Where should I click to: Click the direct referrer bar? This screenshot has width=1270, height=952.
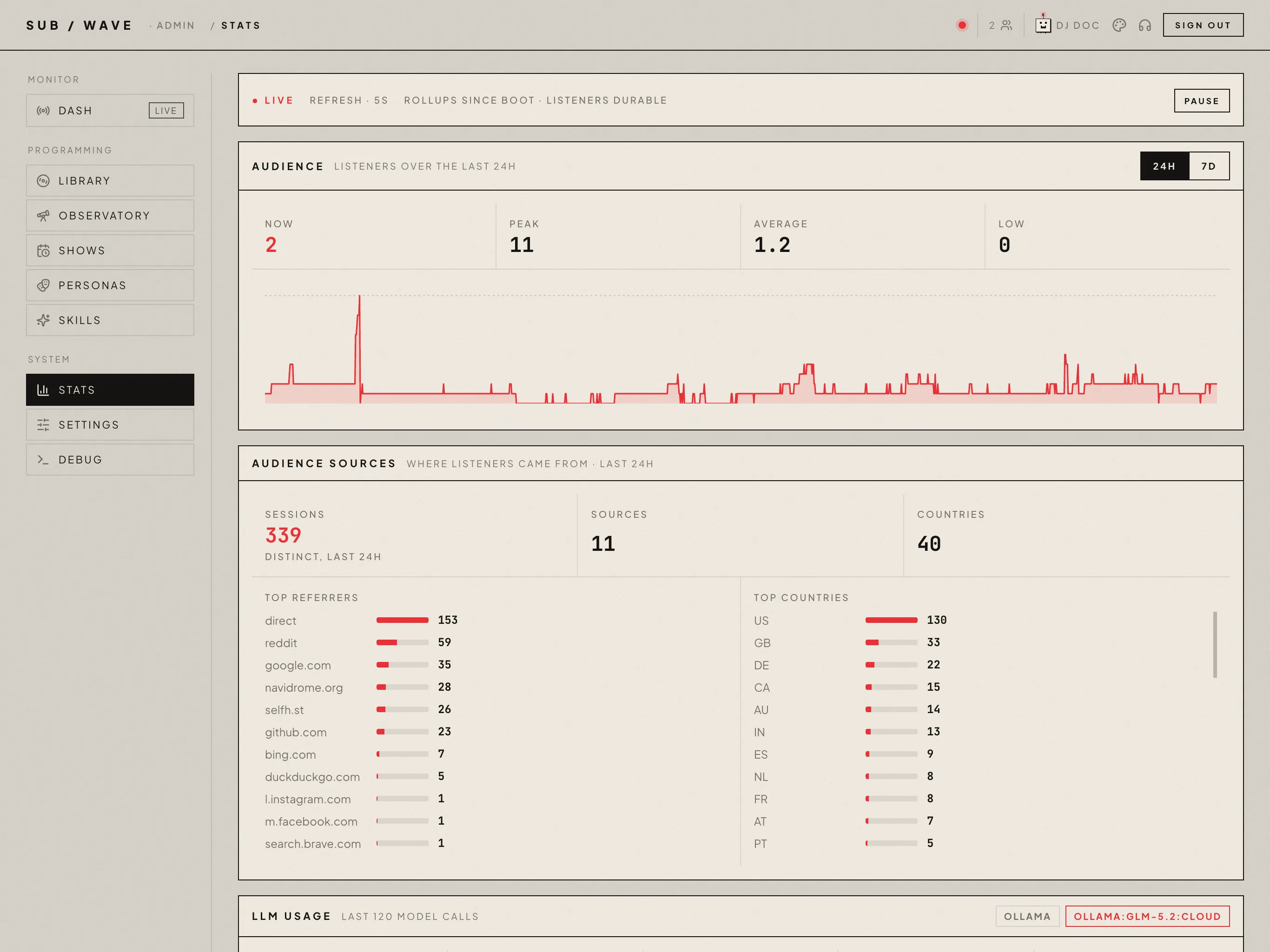click(403, 620)
